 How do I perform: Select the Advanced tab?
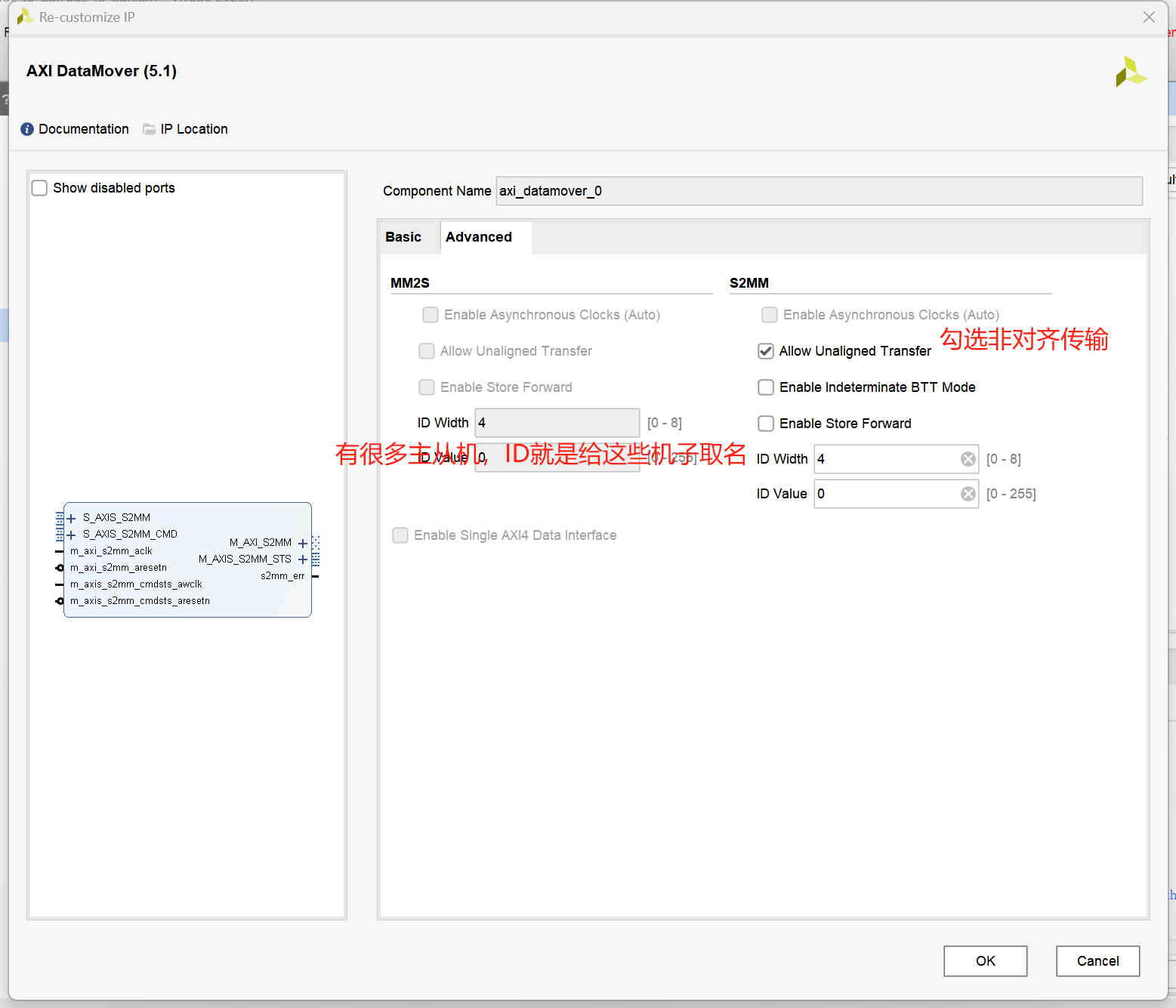[478, 236]
